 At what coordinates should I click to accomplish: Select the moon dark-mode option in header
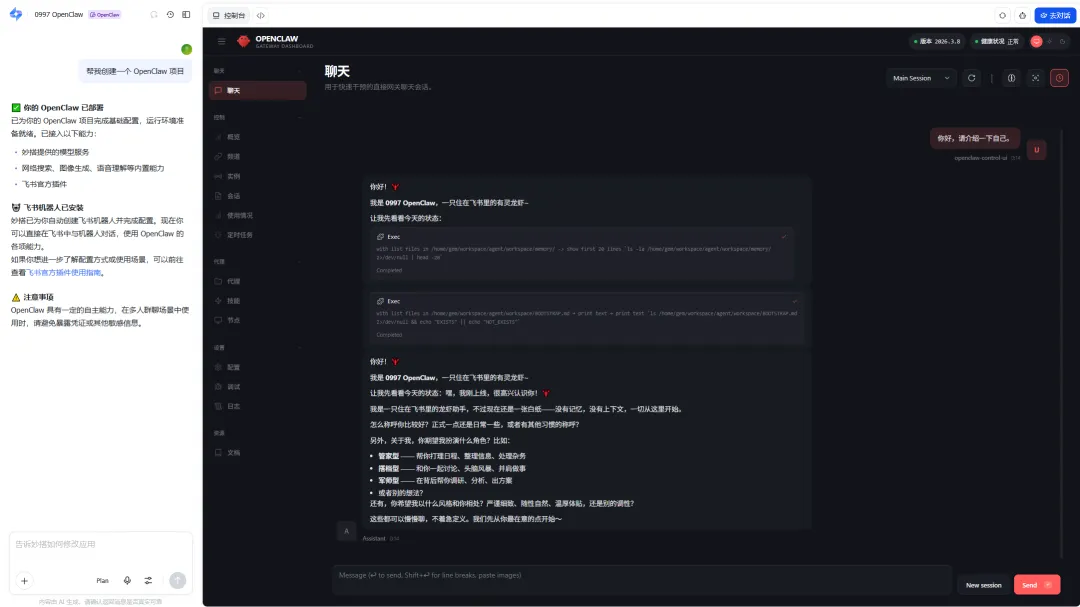(x=1063, y=41)
